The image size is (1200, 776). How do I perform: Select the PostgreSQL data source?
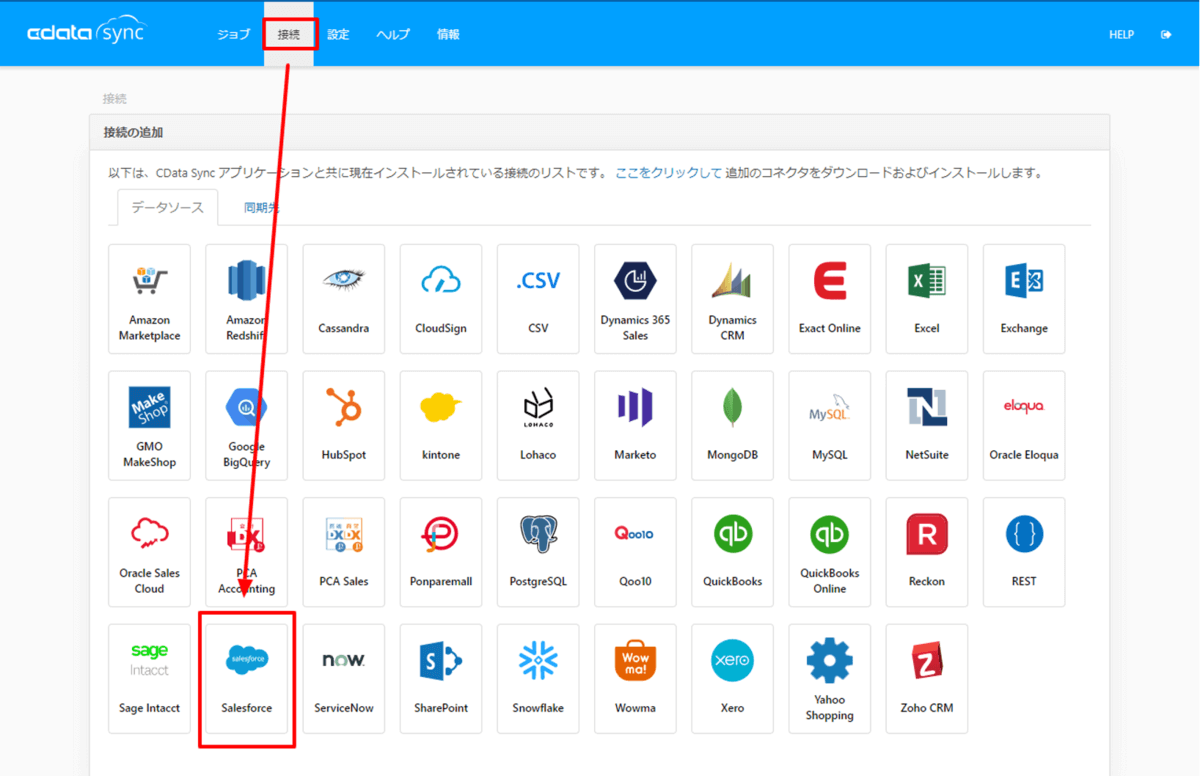[x=538, y=552]
